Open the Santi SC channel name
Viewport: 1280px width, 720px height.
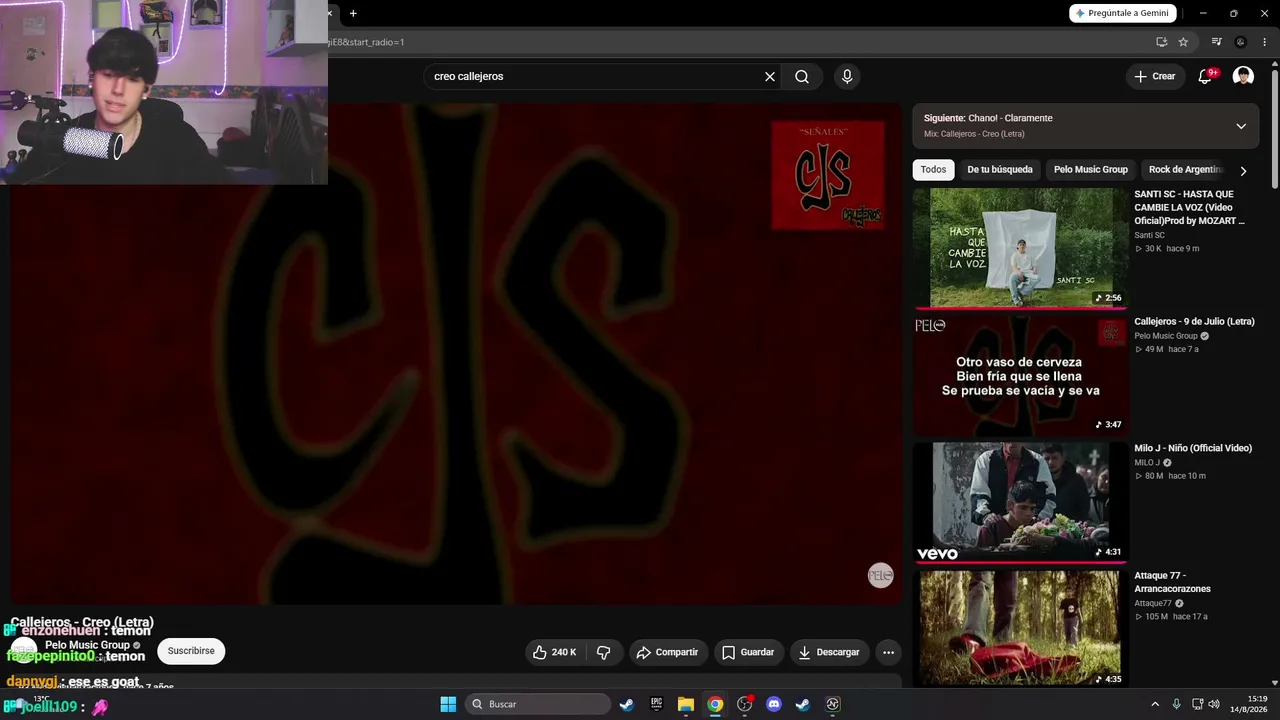tap(1149, 235)
